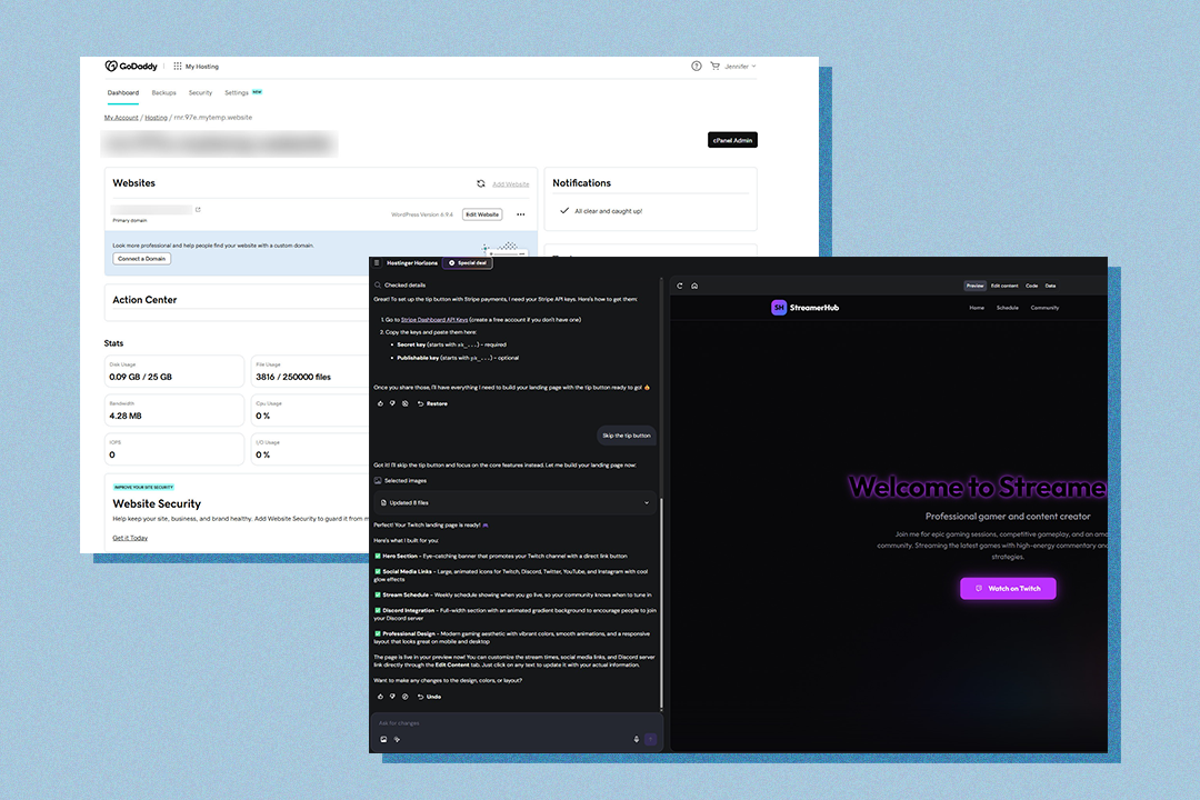This screenshot has height=800, width=1200.
Task: Click the Home nav link in StreamerHub preview
Action: pos(977,308)
